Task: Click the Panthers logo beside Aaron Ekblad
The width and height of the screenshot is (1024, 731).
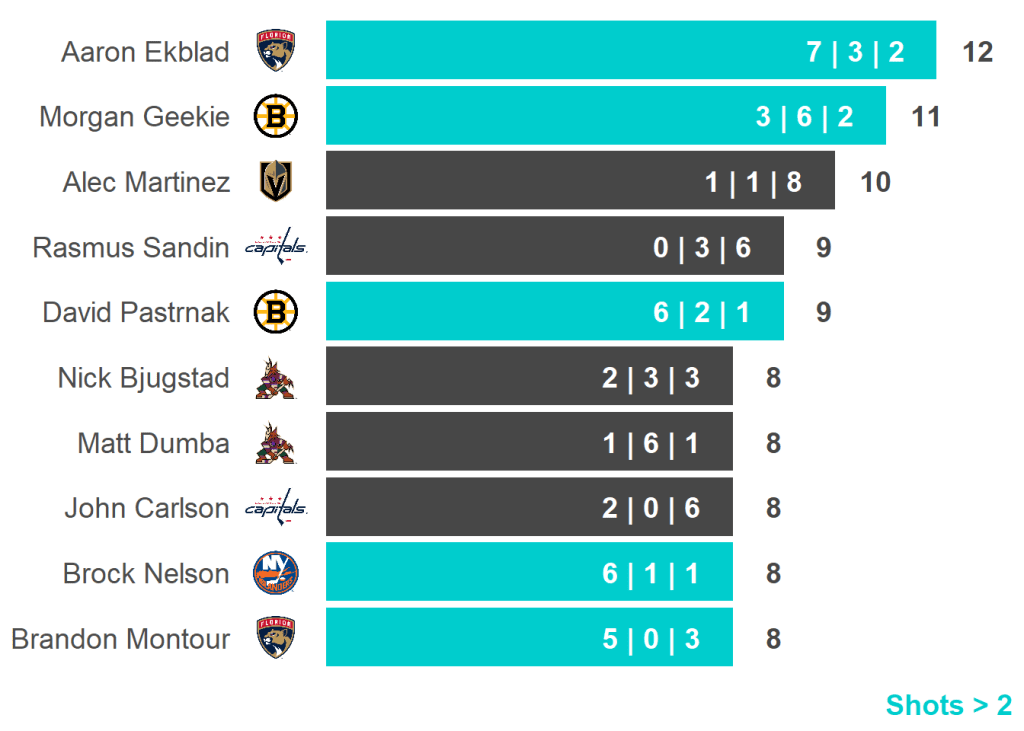Action: point(276,51)
